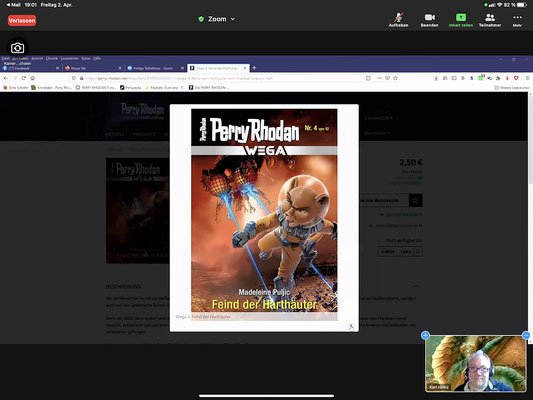Viewport: 533px width, 400px height.
Task: Open the Erste Schritte bookmark
Action: [16, 88]
